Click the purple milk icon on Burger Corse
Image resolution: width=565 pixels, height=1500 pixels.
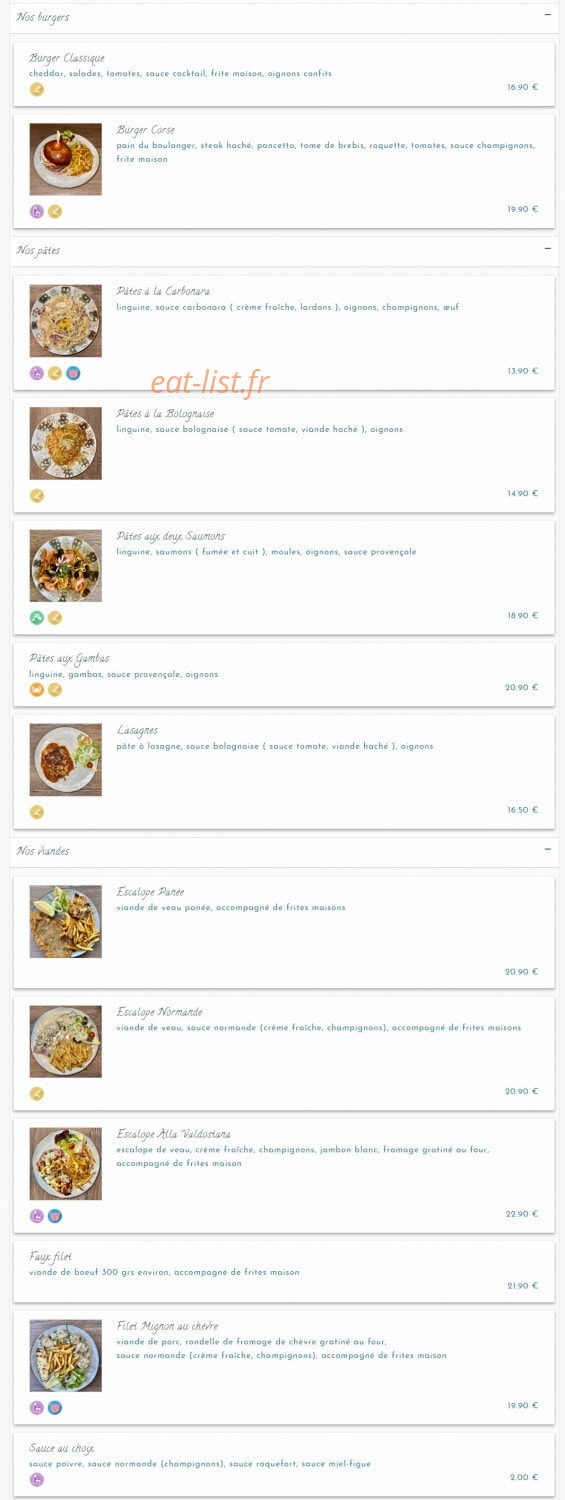point(37,211)
